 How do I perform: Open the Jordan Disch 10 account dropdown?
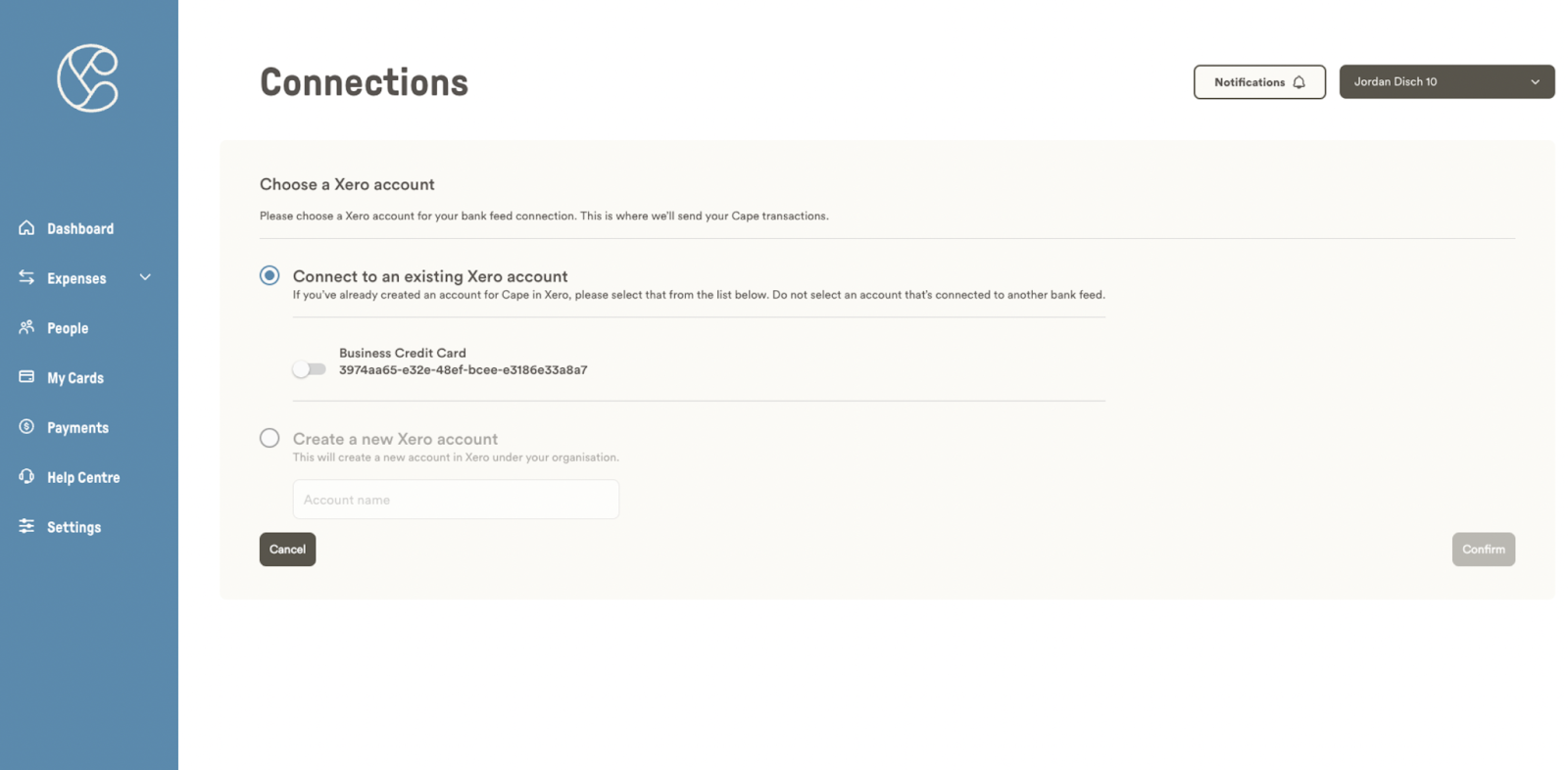point(1446,82)
